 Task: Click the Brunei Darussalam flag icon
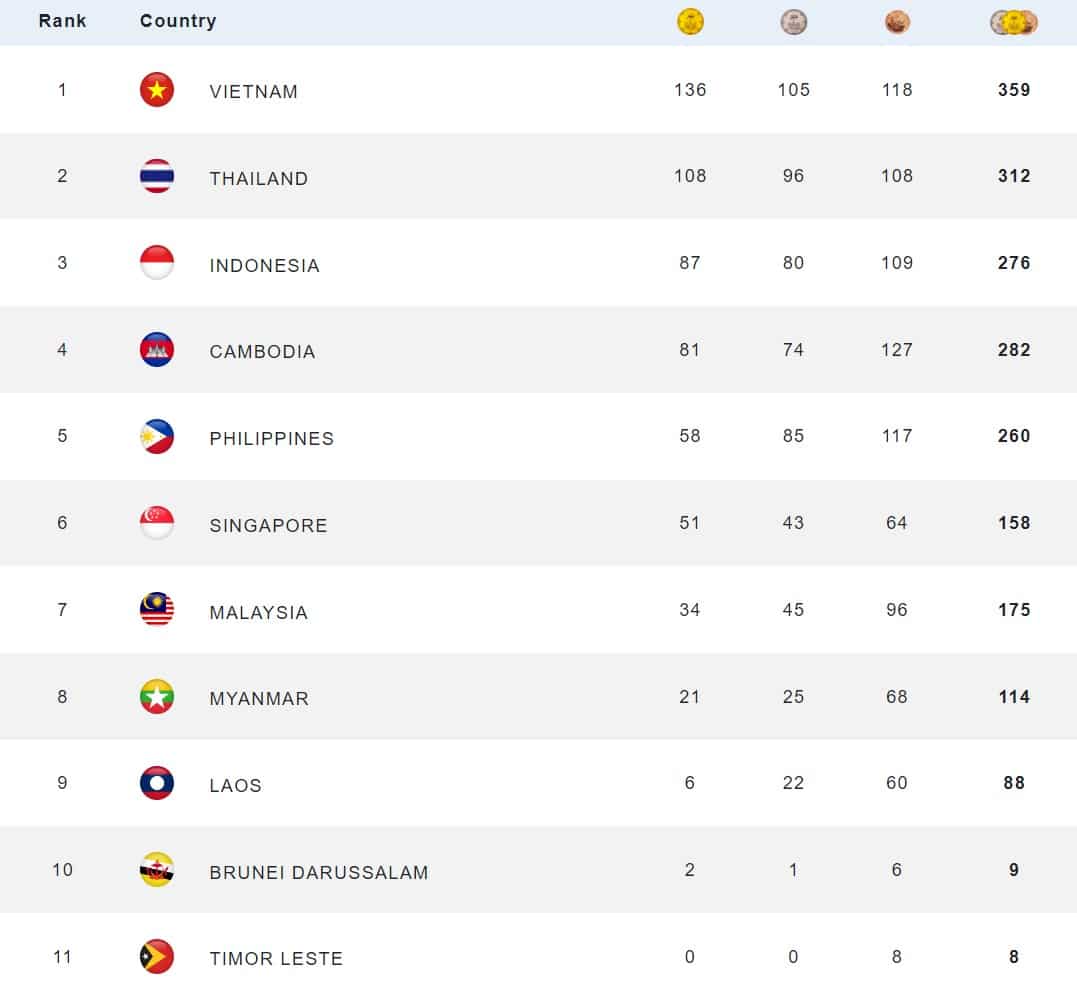coord(157,870)
